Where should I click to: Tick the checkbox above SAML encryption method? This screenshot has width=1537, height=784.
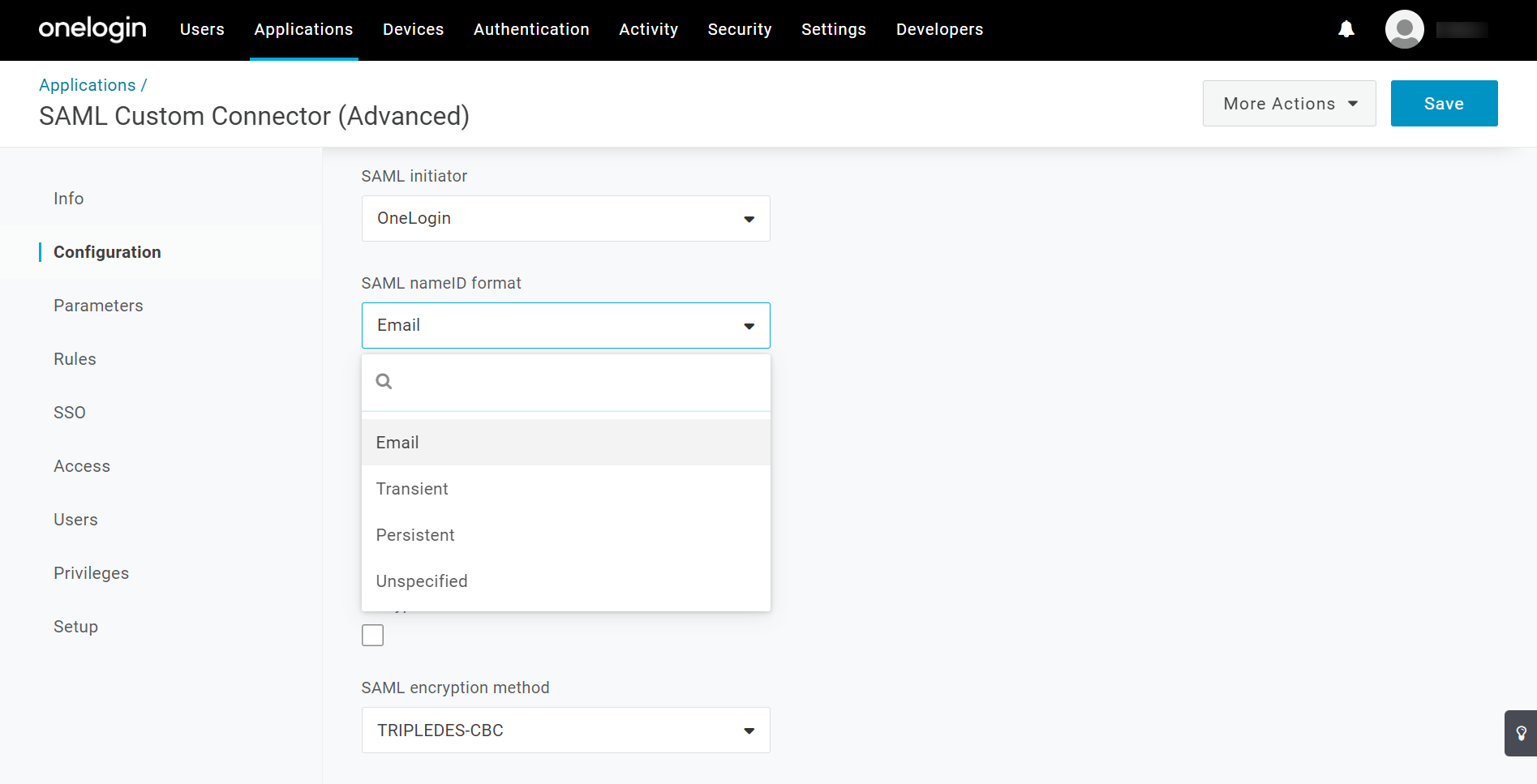pos(372,635)
